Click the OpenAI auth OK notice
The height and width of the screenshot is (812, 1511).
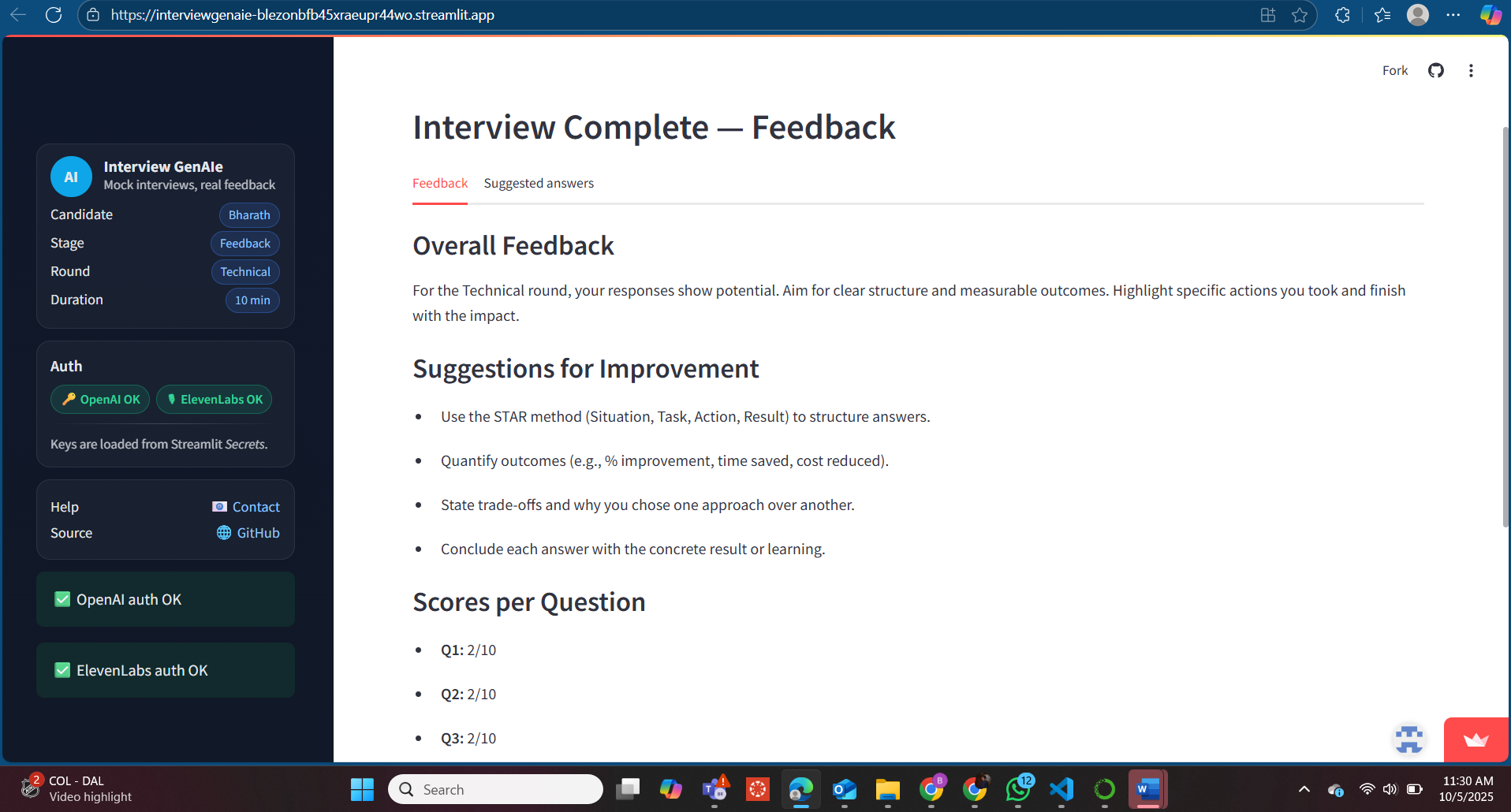pyautogui.click(x=166, y=599)
